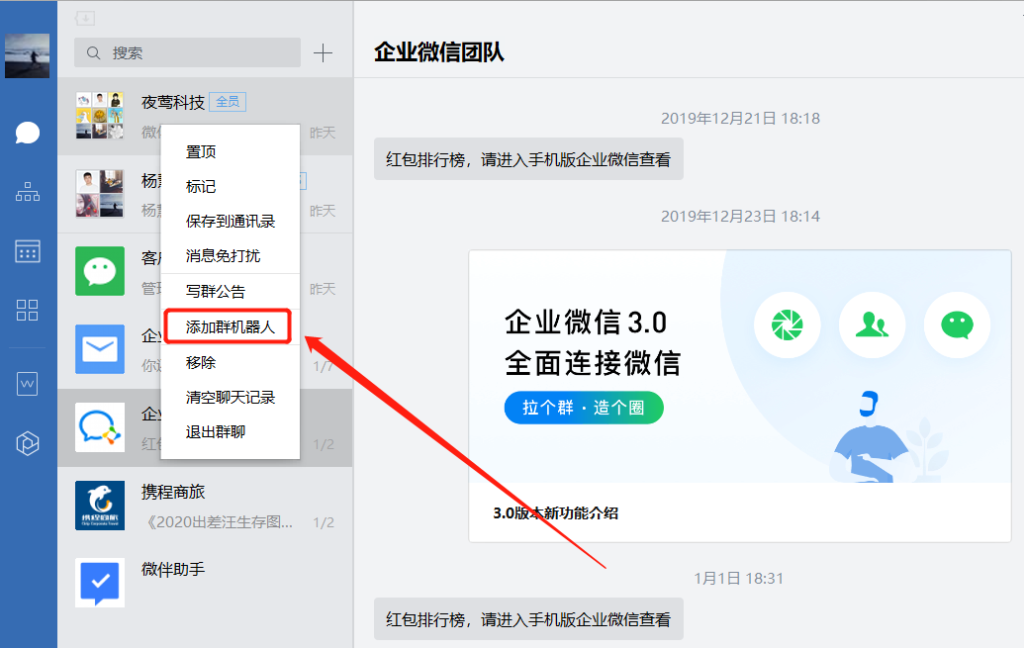Click the 拉个群 · 造个圈 button
The width and height of the screenshot is (1024, 648).
[584, 408]
